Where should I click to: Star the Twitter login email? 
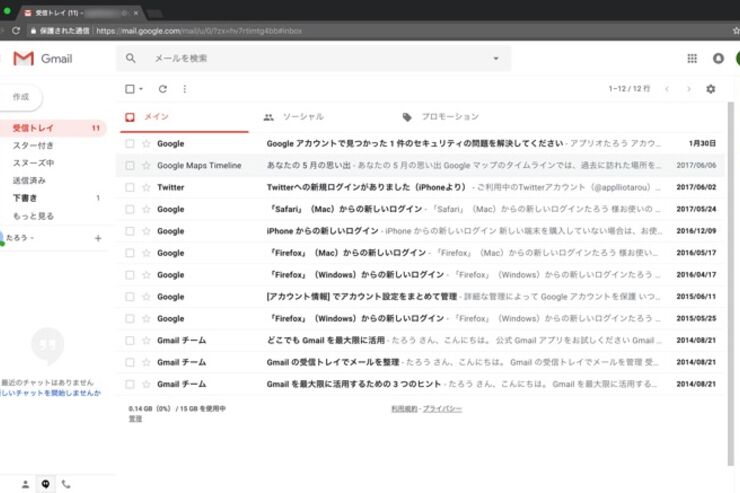(146, 187)
